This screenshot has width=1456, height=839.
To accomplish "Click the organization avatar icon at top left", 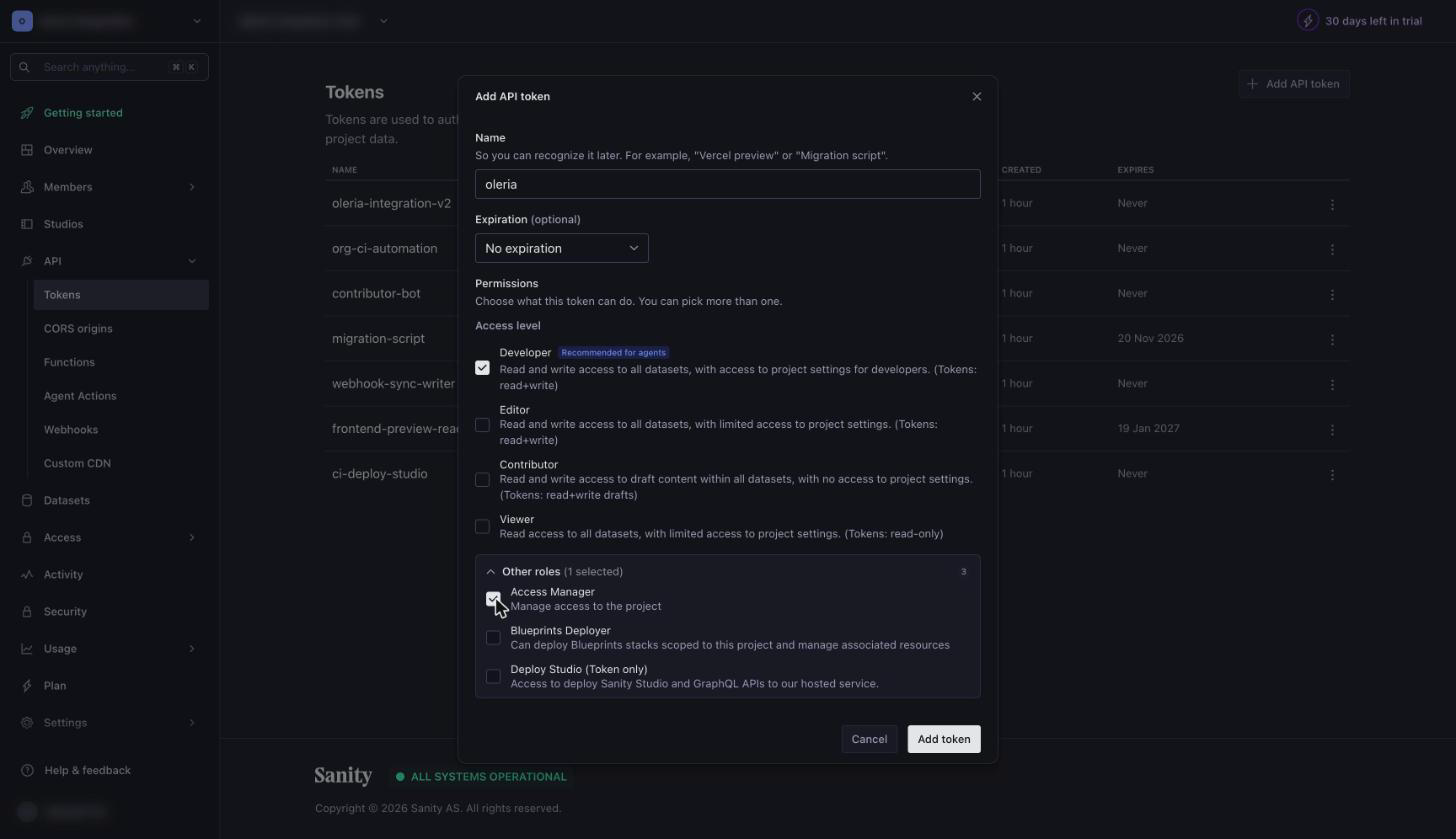I will click(22, 20).
